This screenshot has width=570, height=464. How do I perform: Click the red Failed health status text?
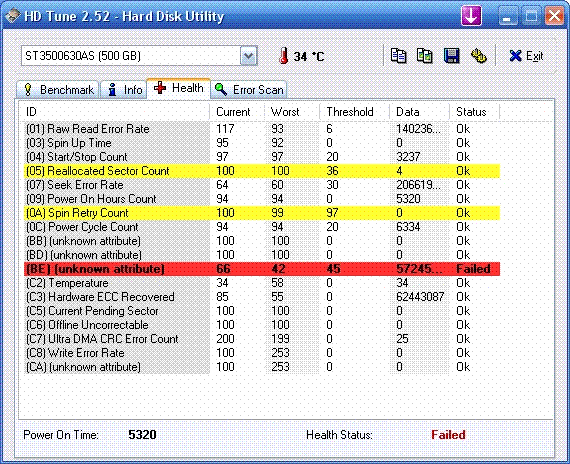click(x=448, y=435)
